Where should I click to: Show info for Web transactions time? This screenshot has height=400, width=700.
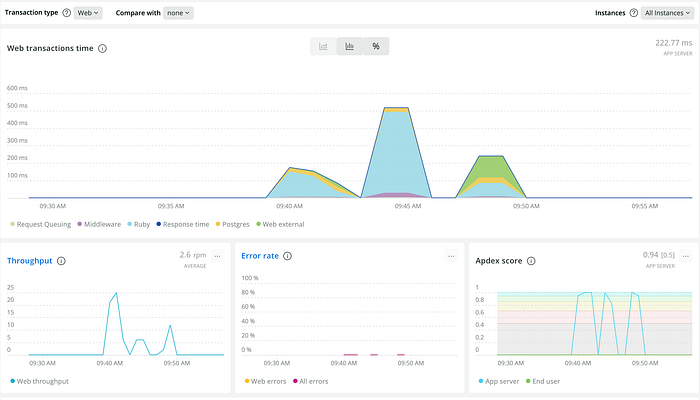[102, 49]
